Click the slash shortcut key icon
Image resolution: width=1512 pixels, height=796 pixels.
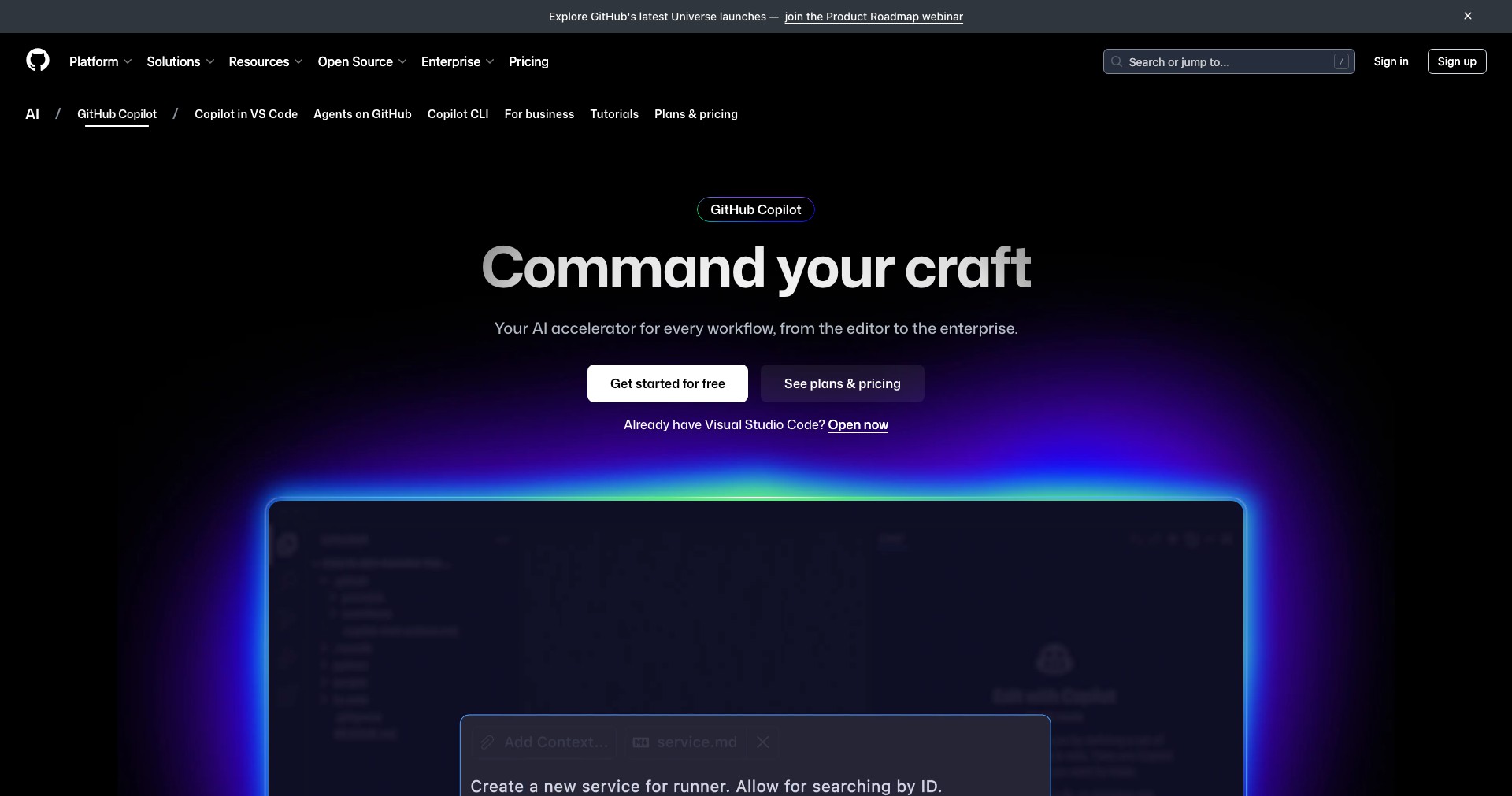[x=1341, y=61]
